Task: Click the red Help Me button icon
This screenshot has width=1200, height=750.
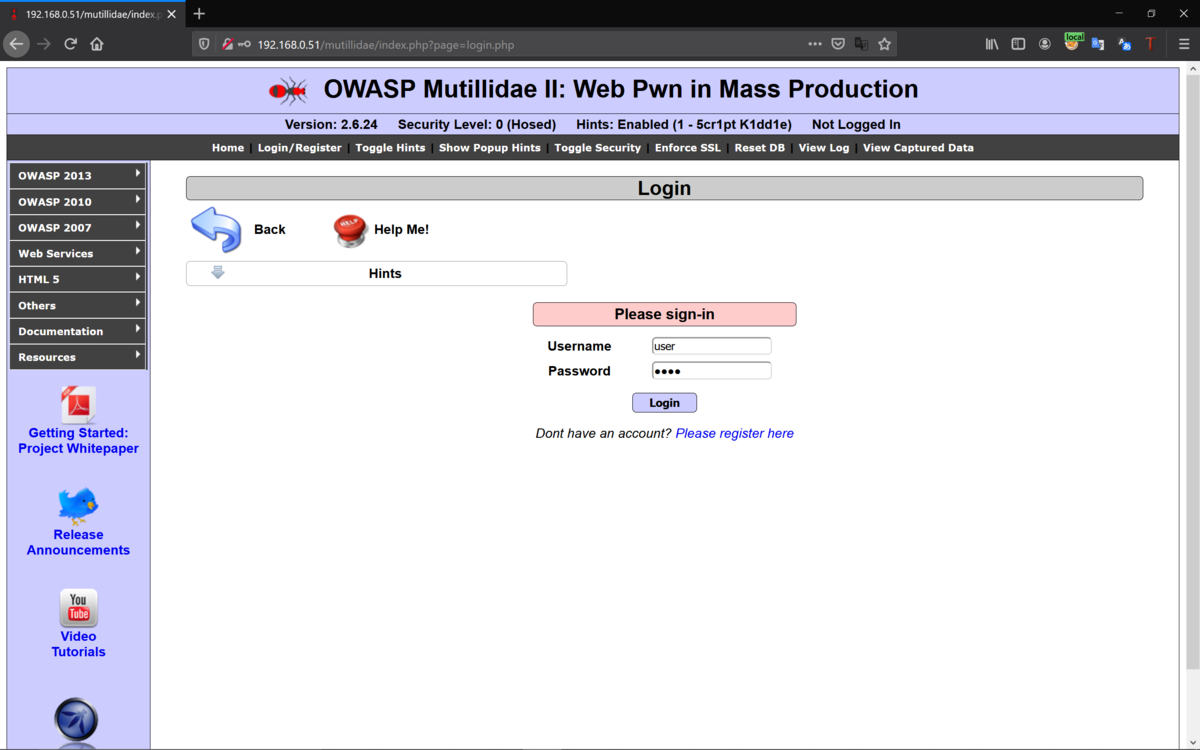Action: (350, 230)
